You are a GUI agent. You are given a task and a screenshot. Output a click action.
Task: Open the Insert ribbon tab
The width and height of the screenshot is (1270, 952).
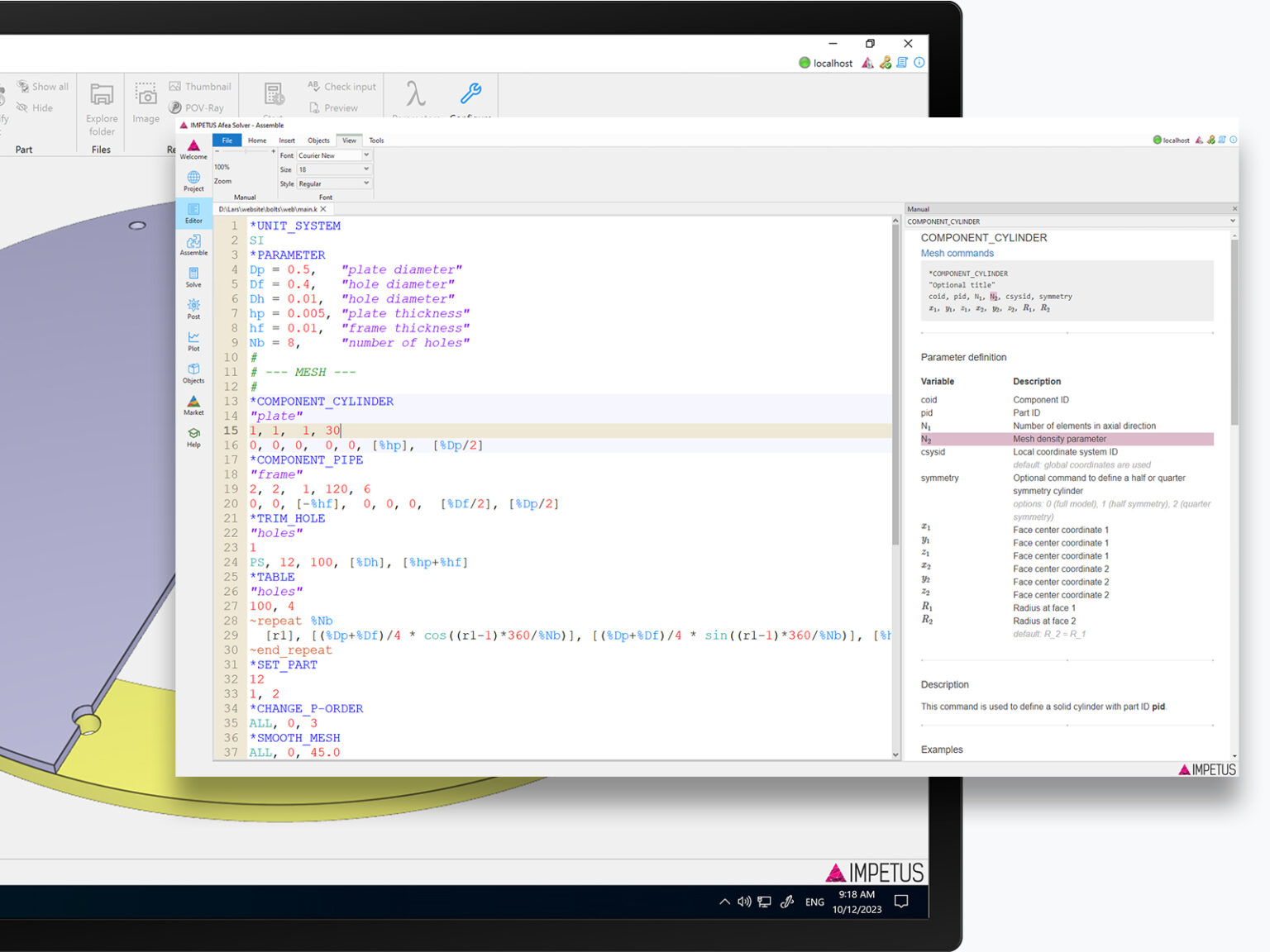pyautogui.click(x=287, y=140)
